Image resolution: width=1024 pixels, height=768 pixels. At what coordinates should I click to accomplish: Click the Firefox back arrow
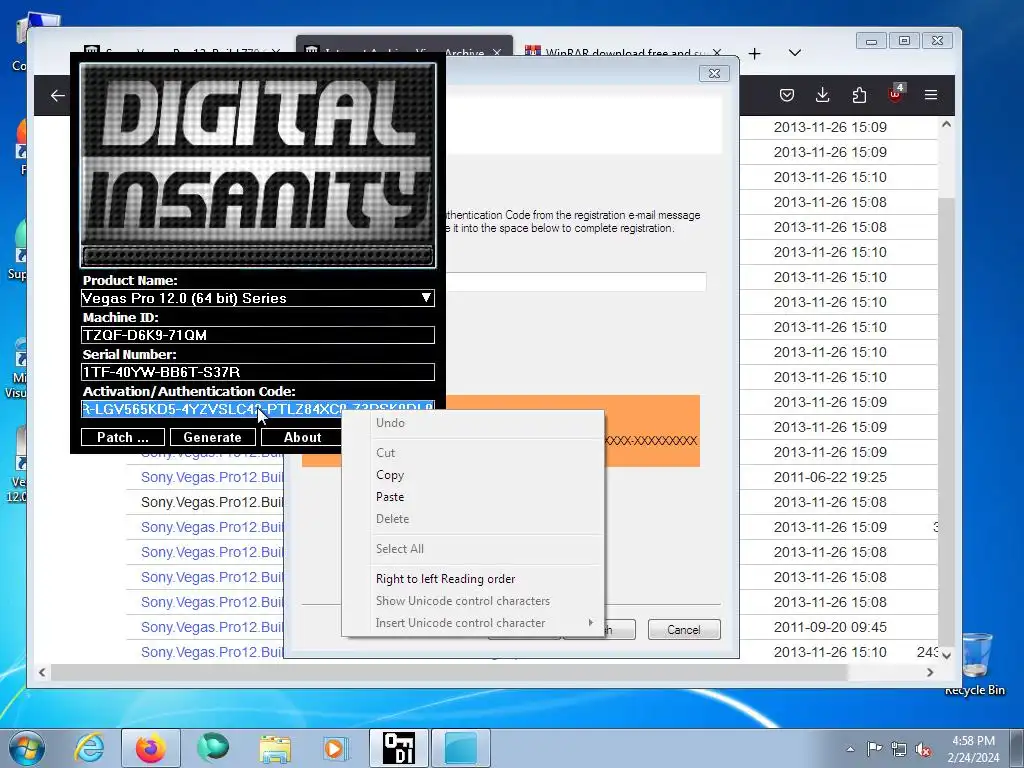tap(57, 96)
